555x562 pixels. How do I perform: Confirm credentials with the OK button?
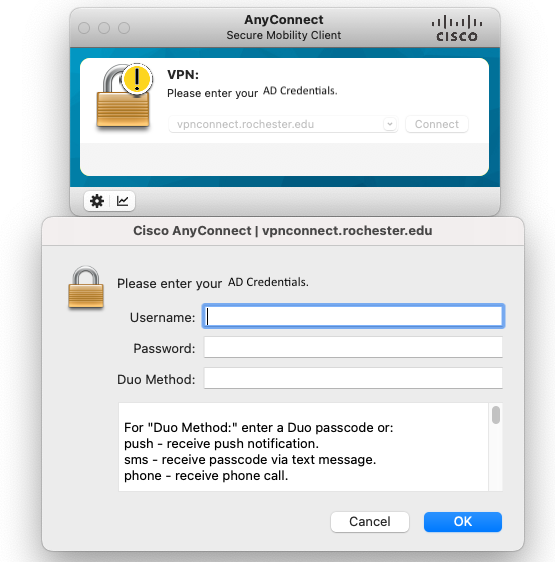pyautogui.click(x=462, y=522)
